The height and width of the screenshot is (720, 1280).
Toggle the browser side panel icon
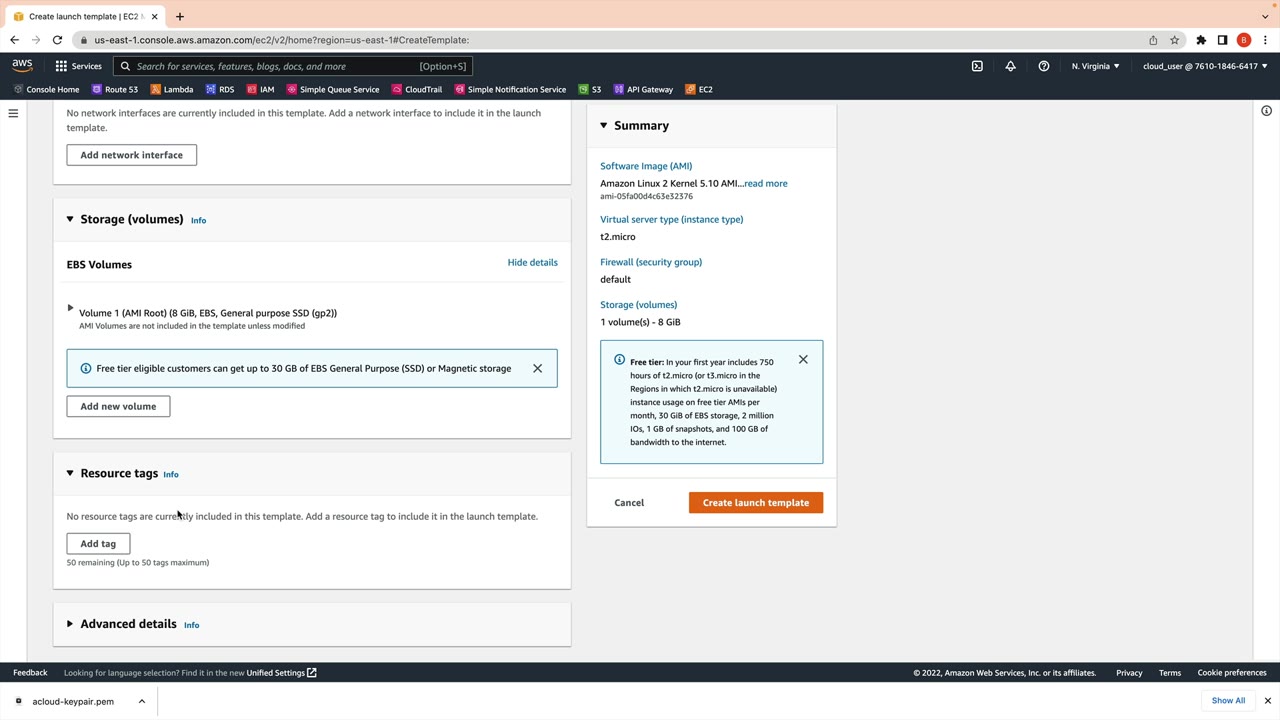(x=1222, y=40)
